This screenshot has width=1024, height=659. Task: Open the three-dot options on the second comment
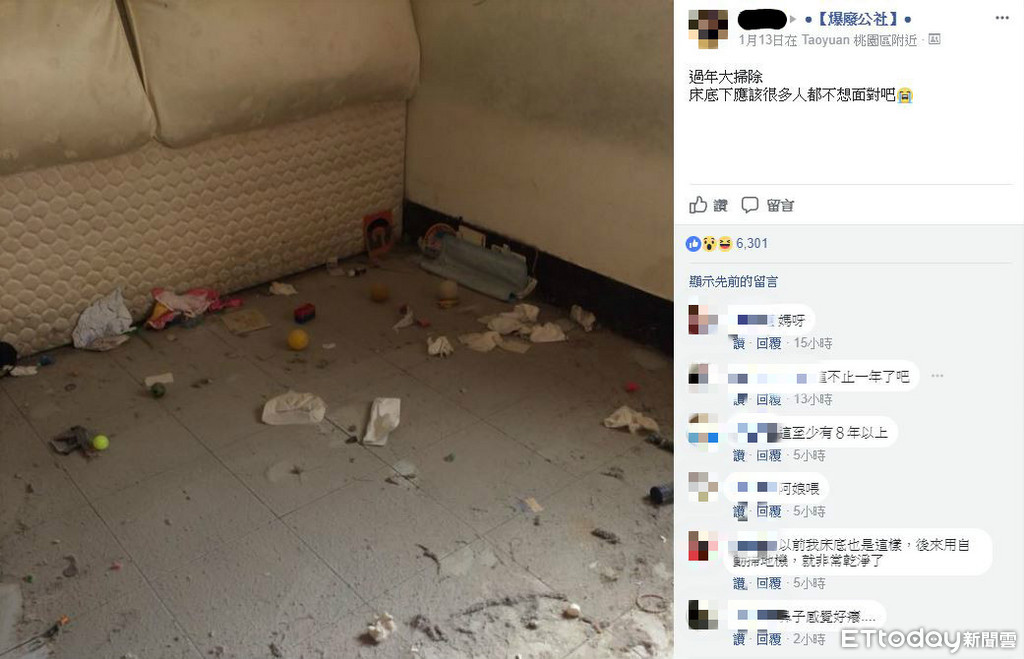point(937,376)
